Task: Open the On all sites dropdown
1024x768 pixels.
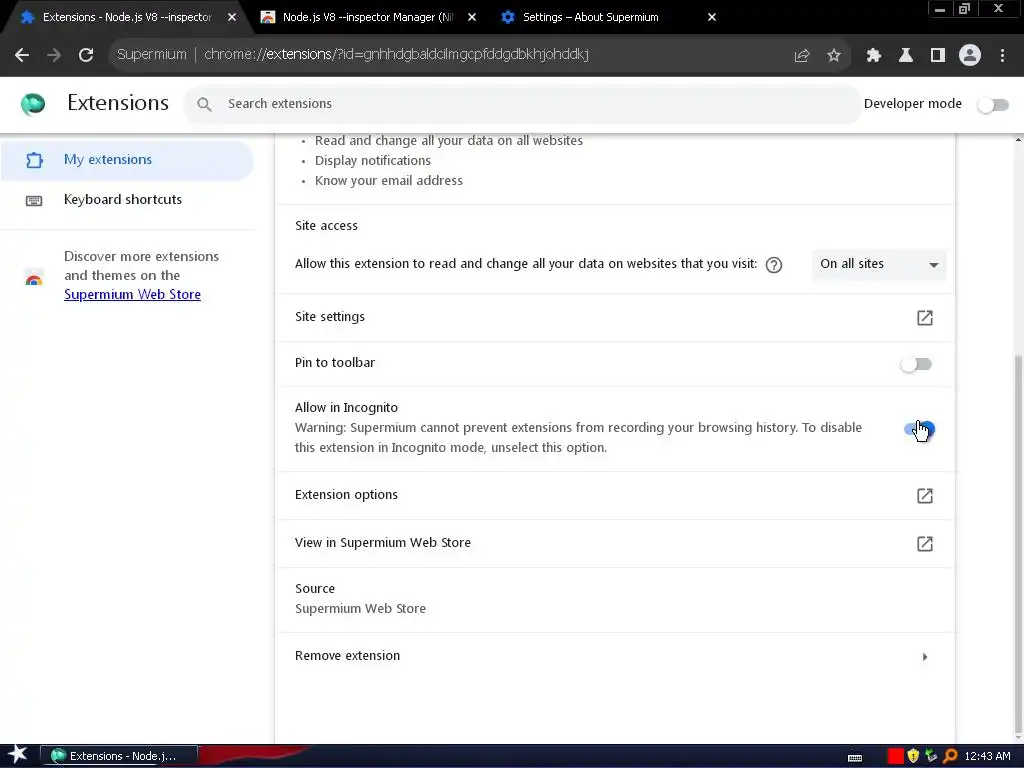Action: (879, 264)
